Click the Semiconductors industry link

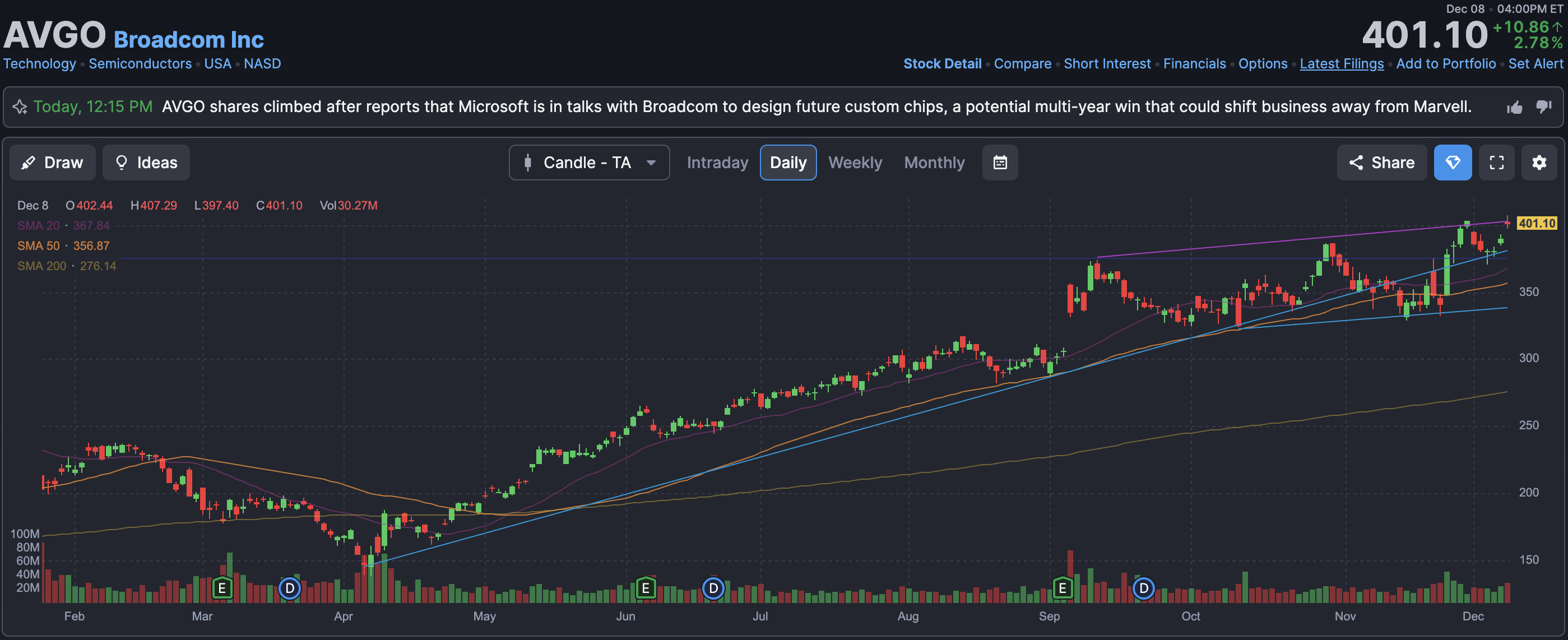click(140, 64)
